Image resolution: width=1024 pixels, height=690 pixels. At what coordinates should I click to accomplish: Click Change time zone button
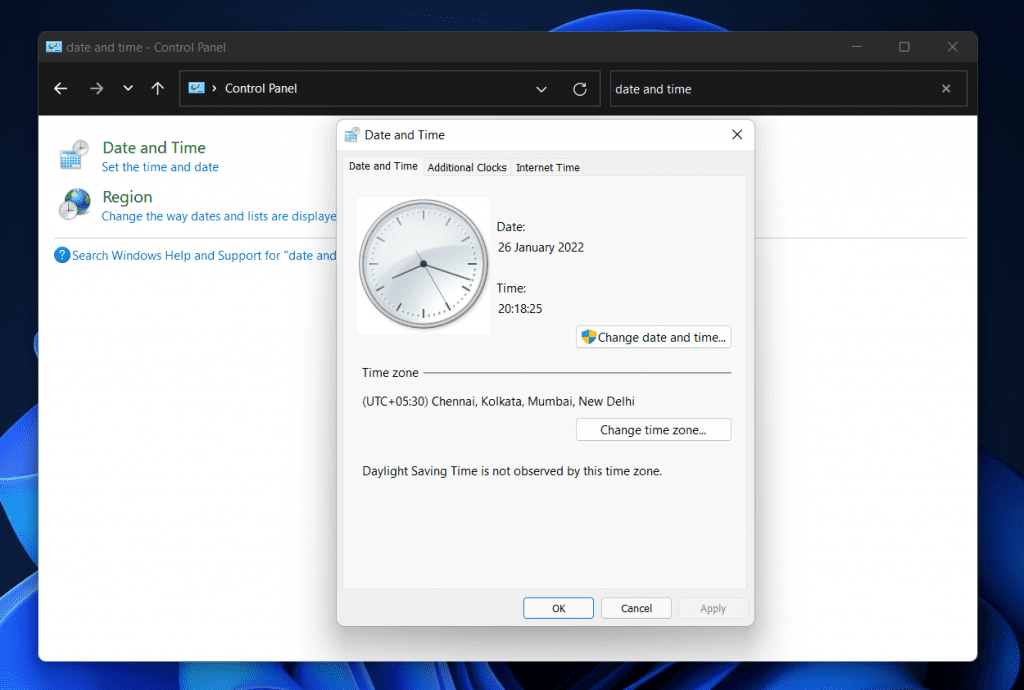[x=653, y=429]
